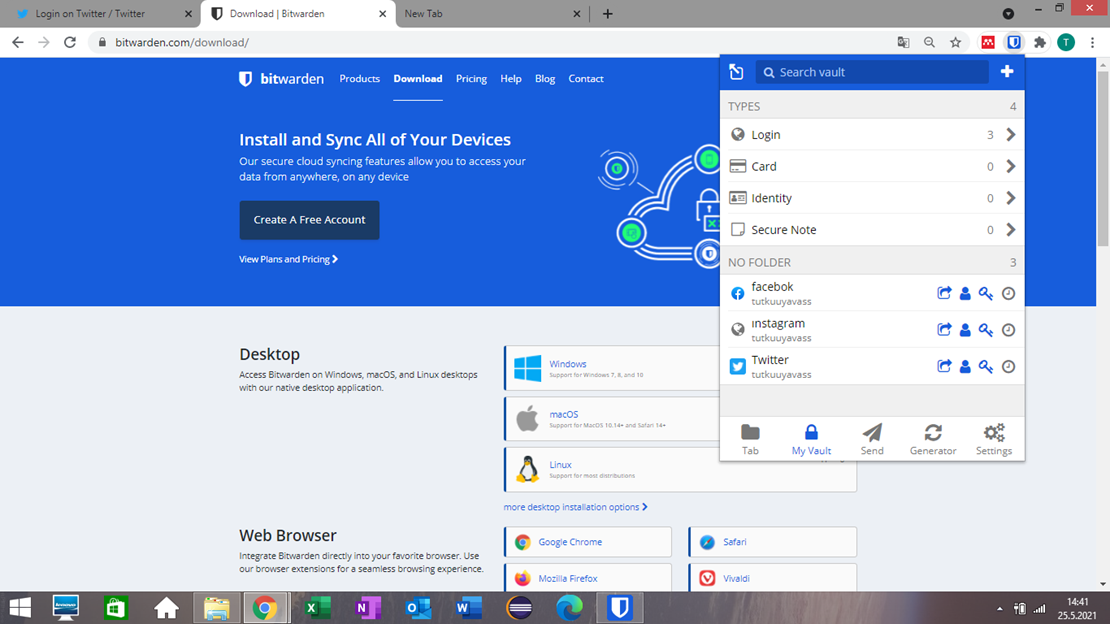Switch to Login on Twitter browser tab
Screen dimensions: 1110x624
(x=99, y=13)
